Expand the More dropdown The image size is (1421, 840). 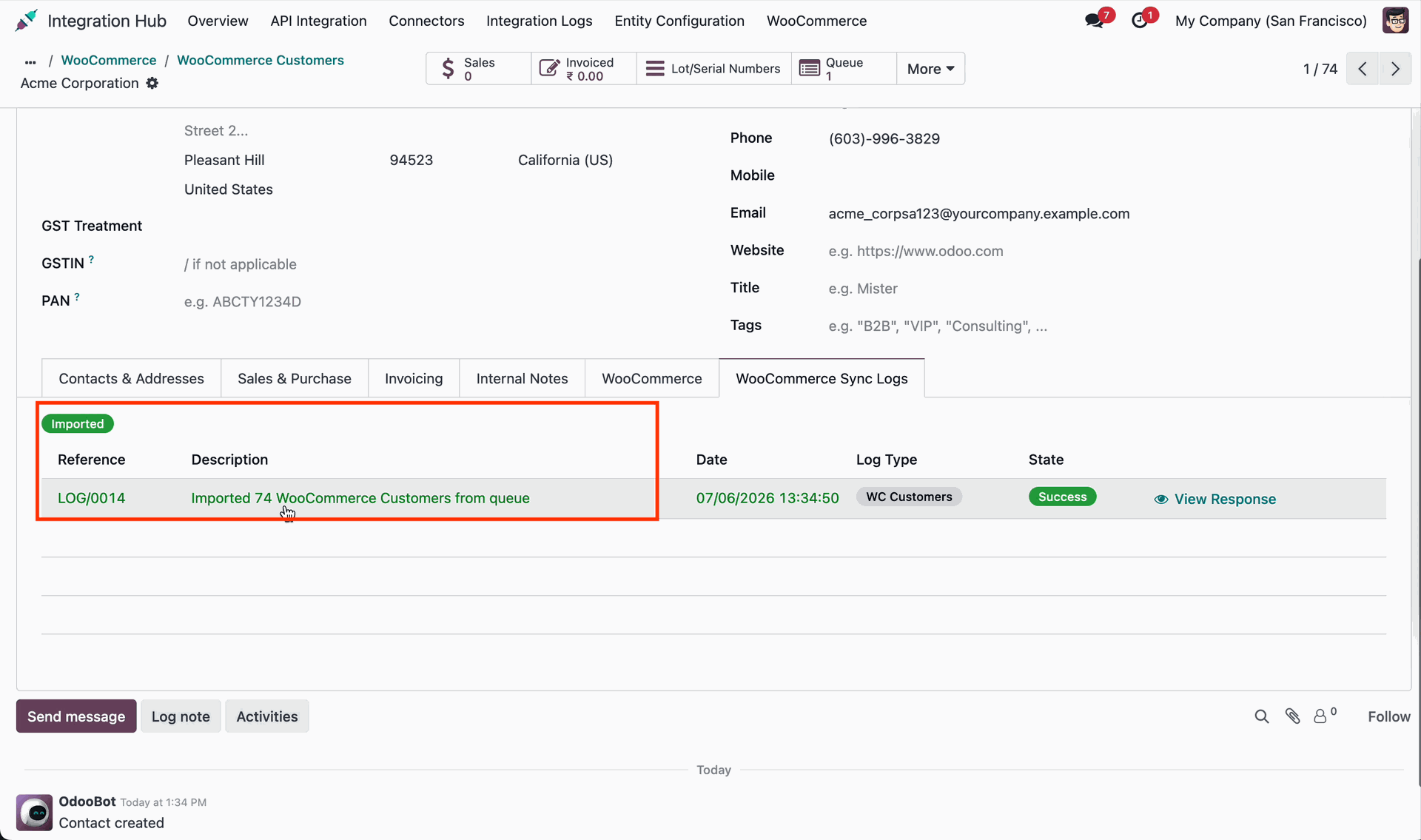pos(930,69)
